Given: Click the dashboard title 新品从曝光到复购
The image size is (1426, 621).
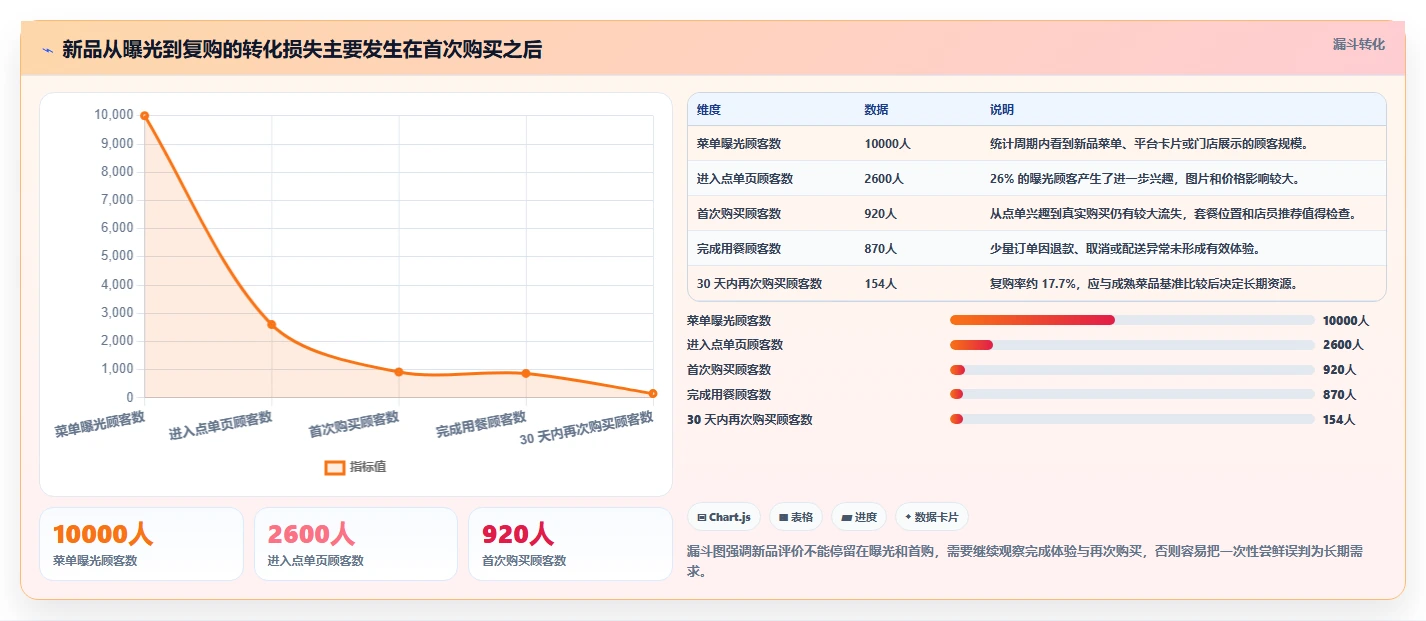Looking at the screenshot, I should [302, 50].
